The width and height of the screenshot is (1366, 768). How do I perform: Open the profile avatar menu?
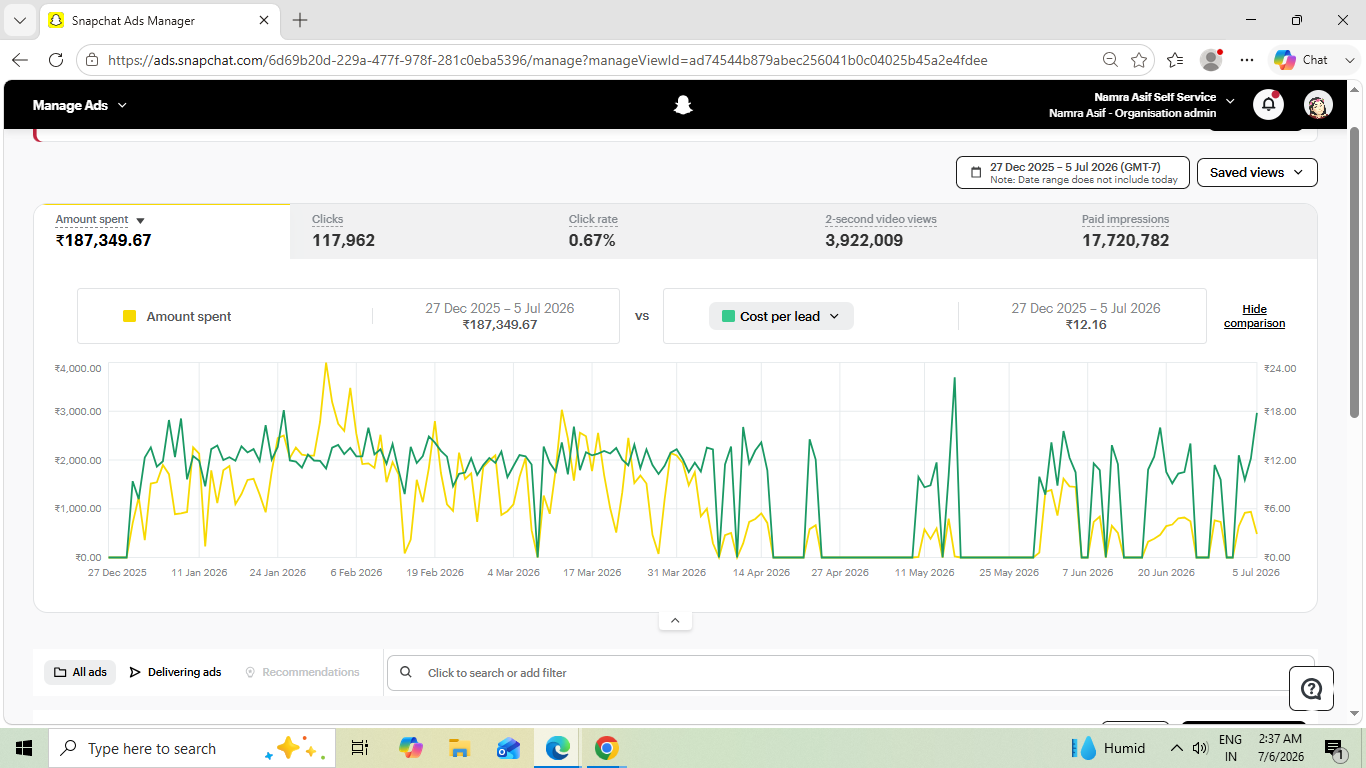(1318, 104)
